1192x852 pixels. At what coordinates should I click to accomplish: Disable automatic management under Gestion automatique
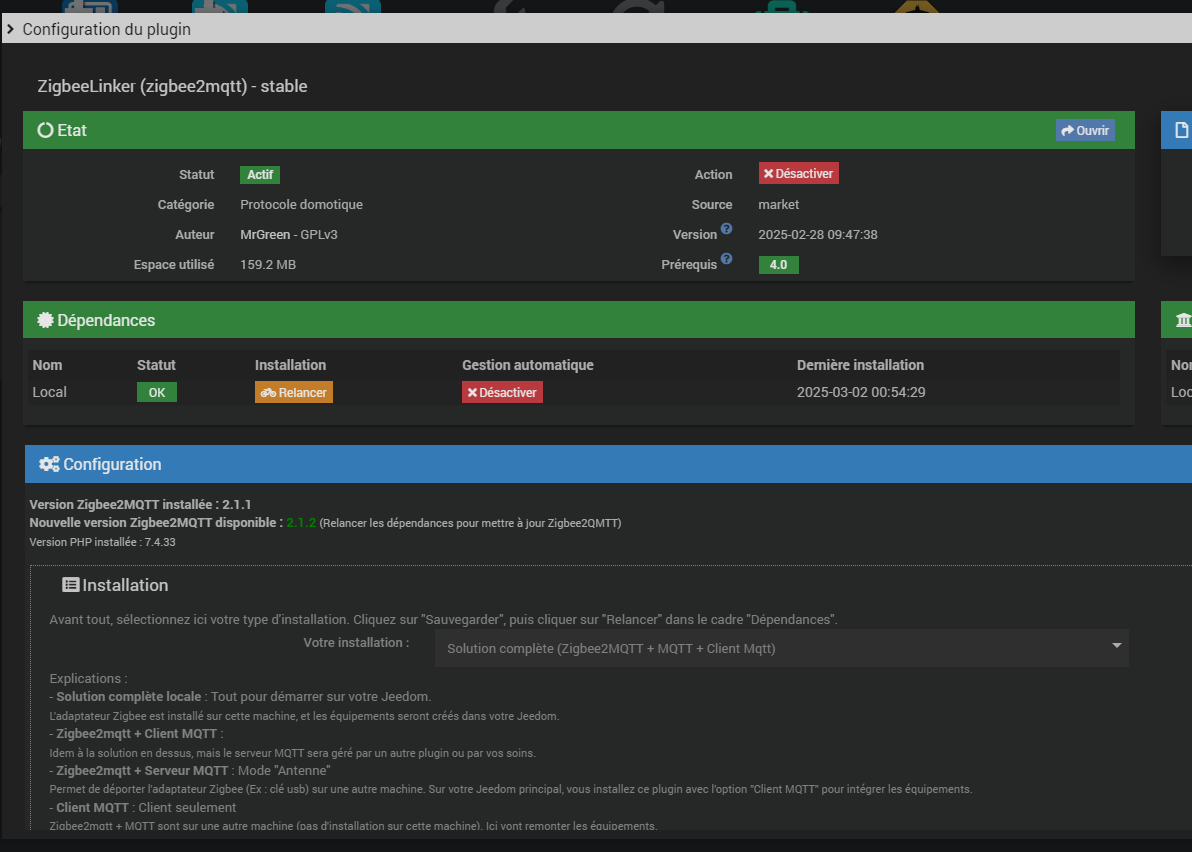pos(502,392)
